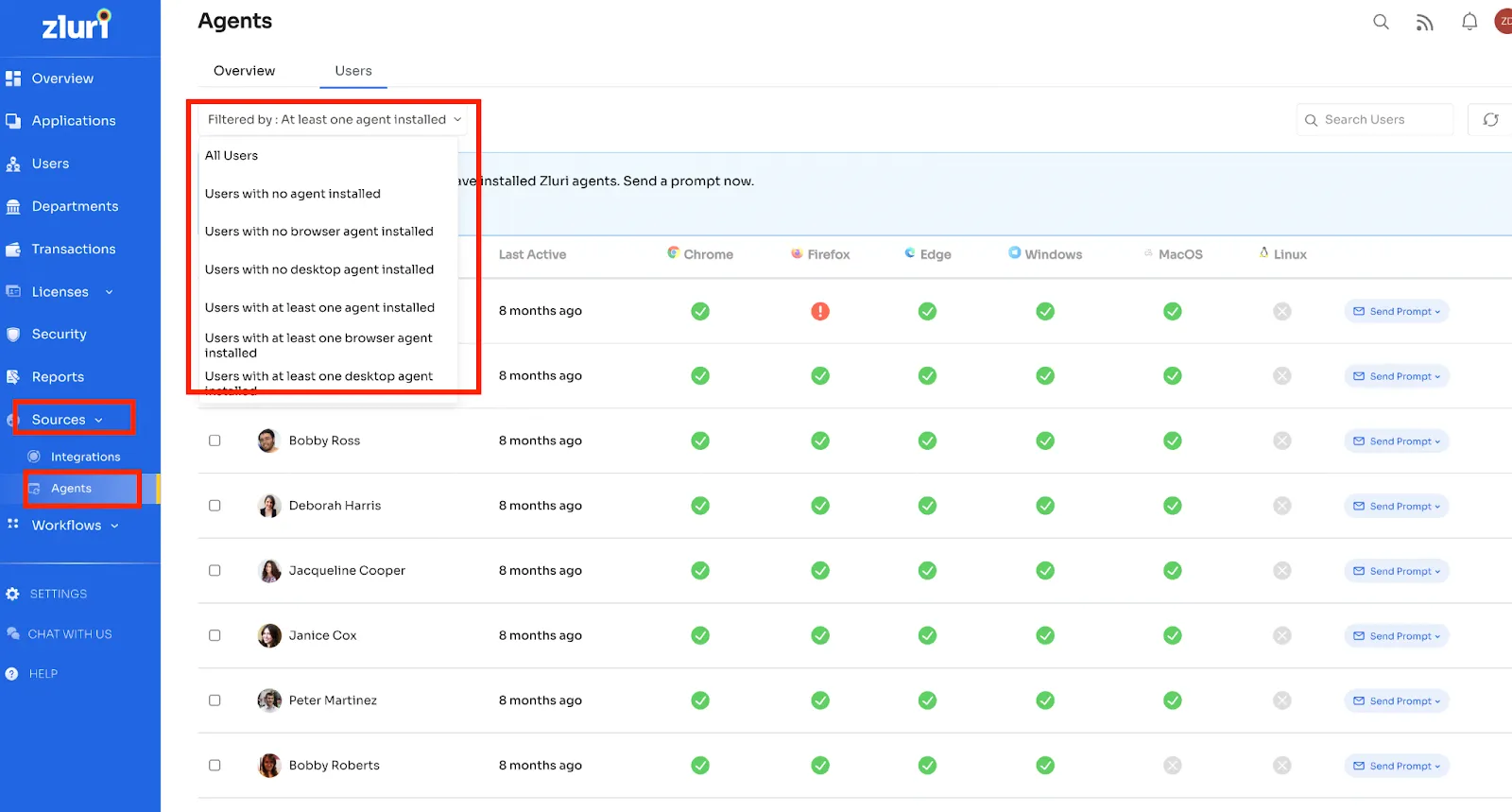1512x812 pixels.
Task: Open the notifications bell
Action: pos(1469,22)
